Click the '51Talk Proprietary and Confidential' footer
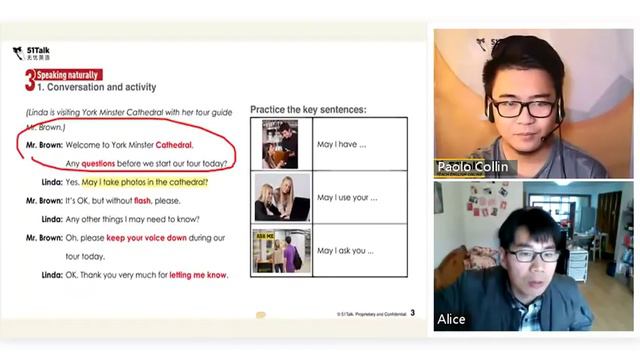The image size is (640, 360). (371, 314)
